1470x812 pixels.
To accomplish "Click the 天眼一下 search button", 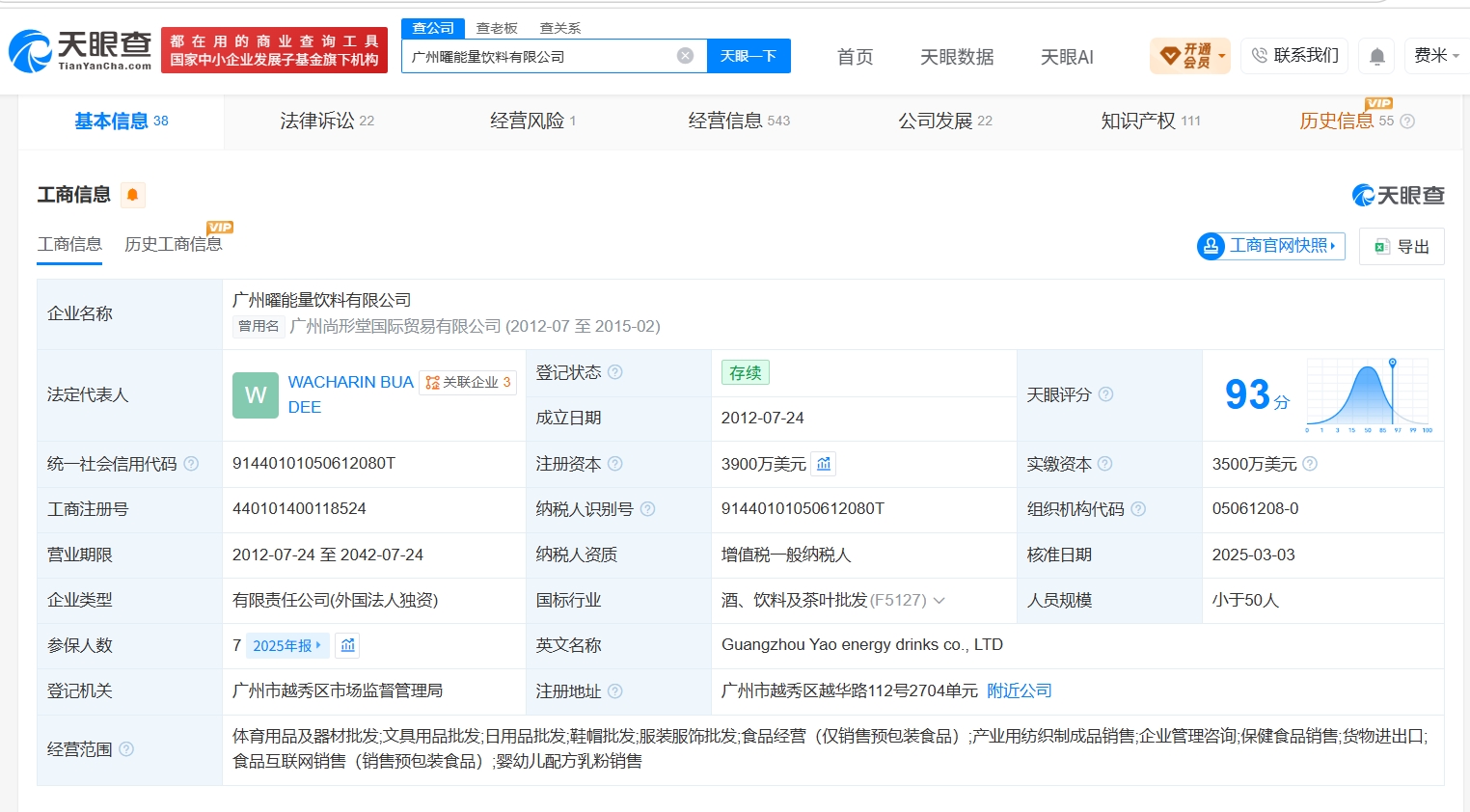I will [x=749, y=56].
